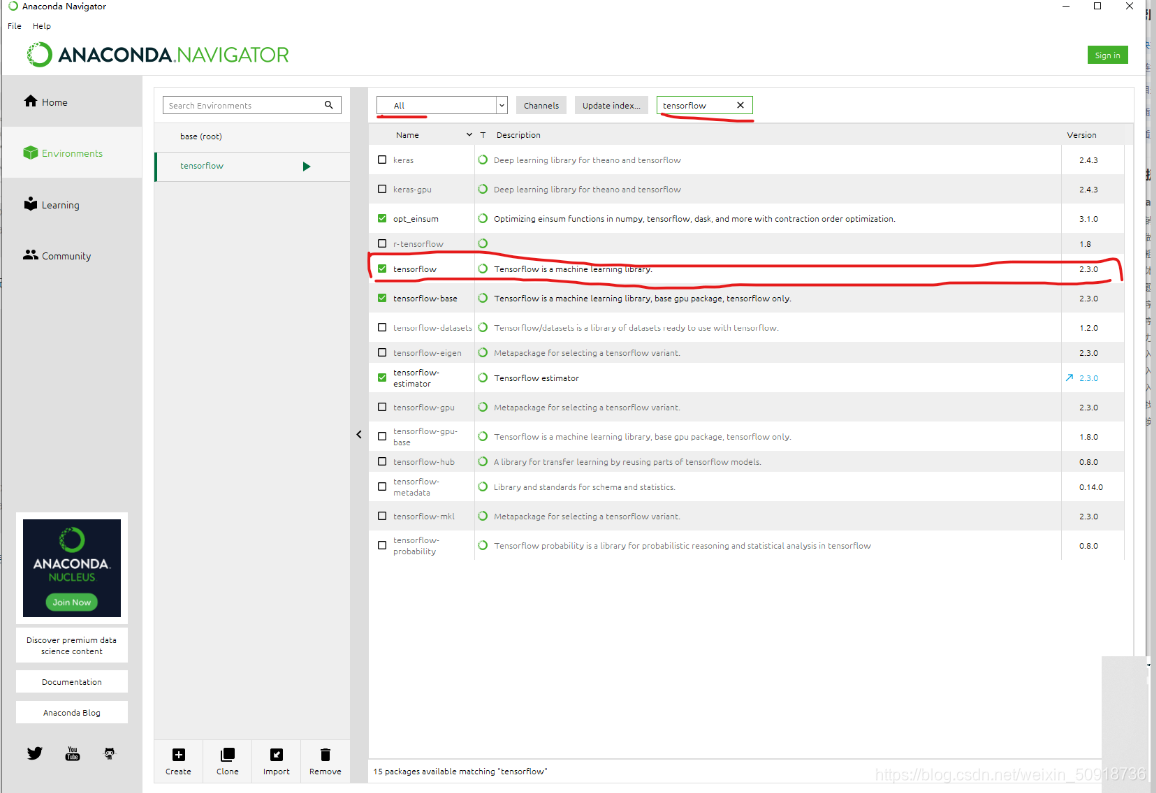The width and height of the screenshot is (1156, 793).
Task: Uncheck the tensorflow-base package checkbox
Action: click(x=382, y=298)
